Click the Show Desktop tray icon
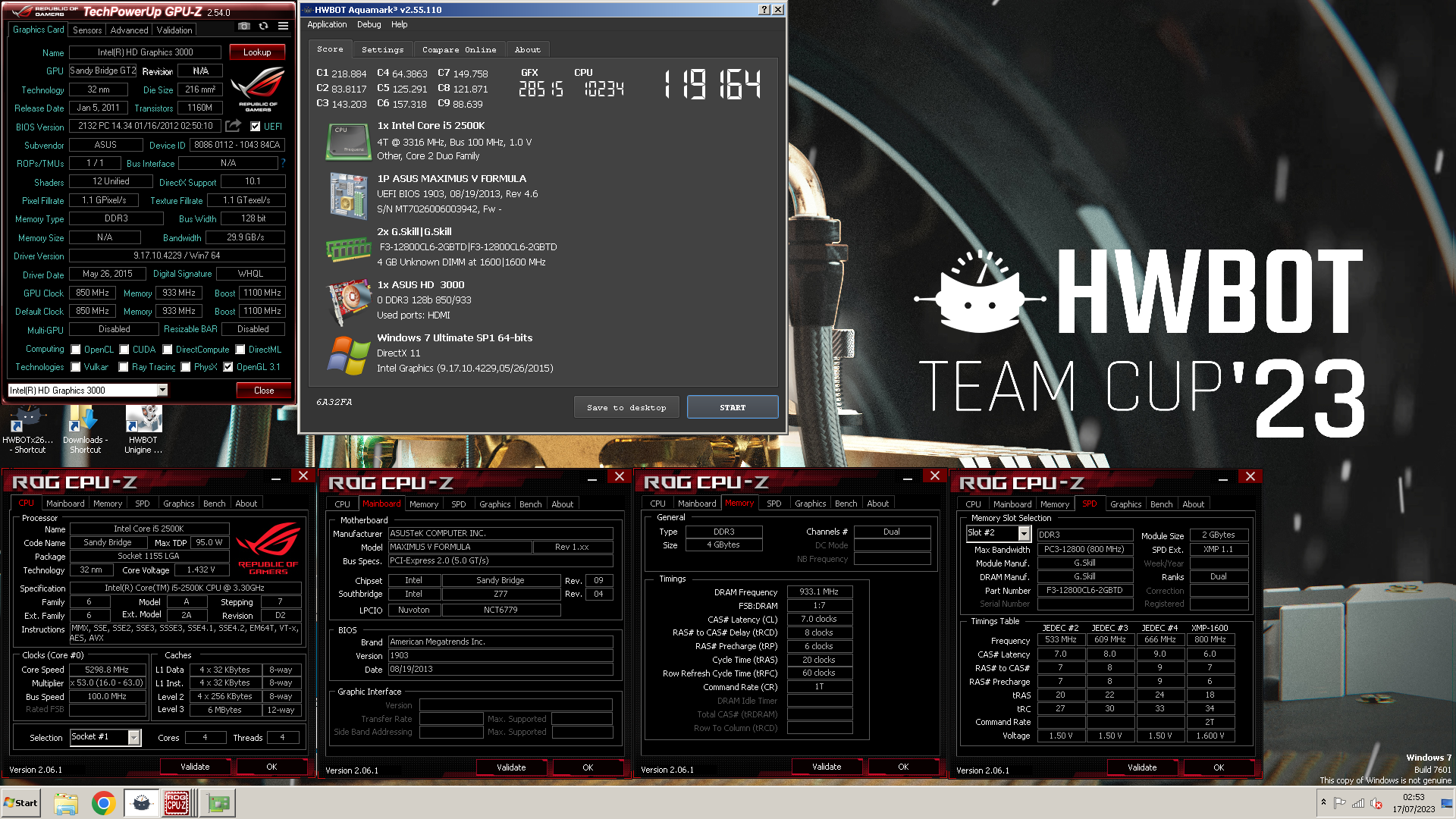The image size is (1456, 819). click(1447, 803)
